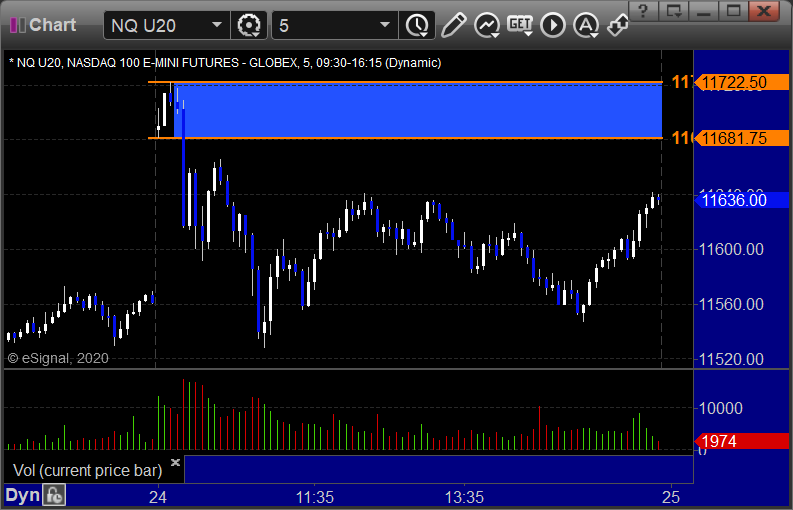Click the 24 date axis label

[x=158, y=497]
